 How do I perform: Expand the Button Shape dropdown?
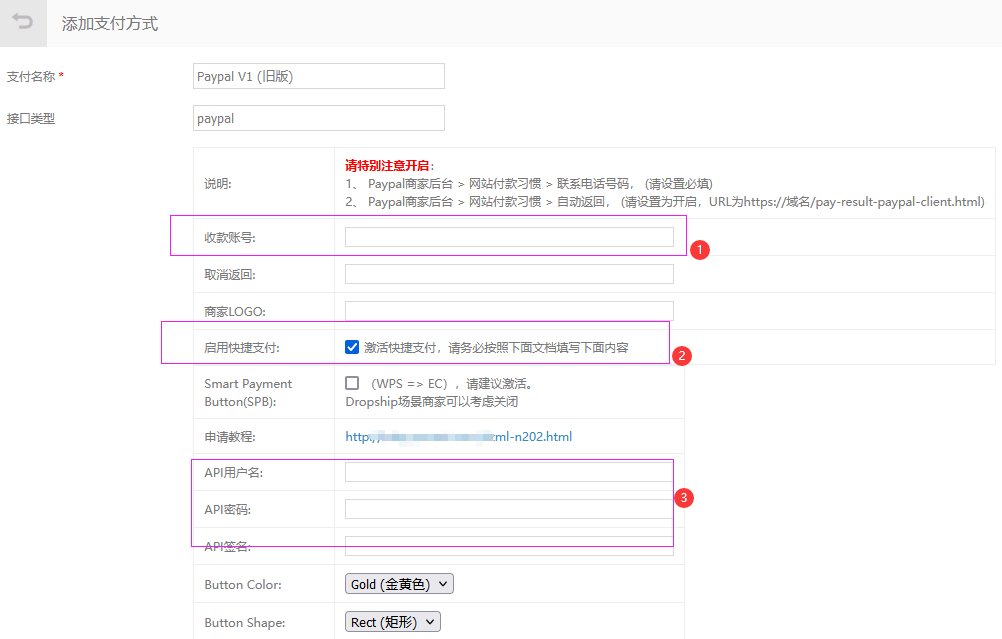[392, 622]
